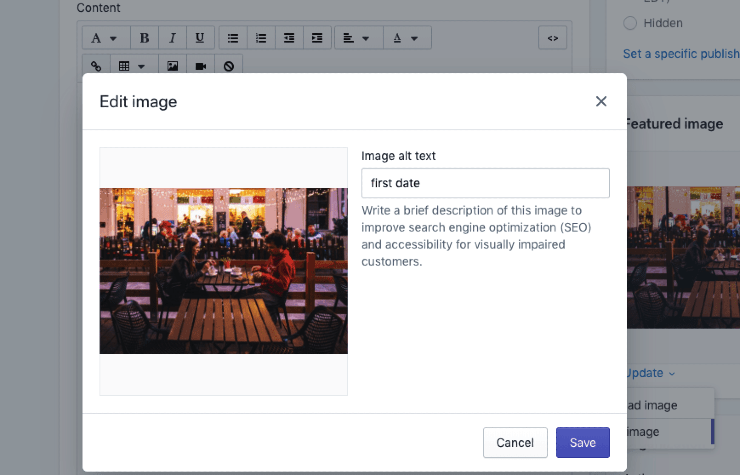Click the indent icon
740x475 pixels.
(317, 38)
